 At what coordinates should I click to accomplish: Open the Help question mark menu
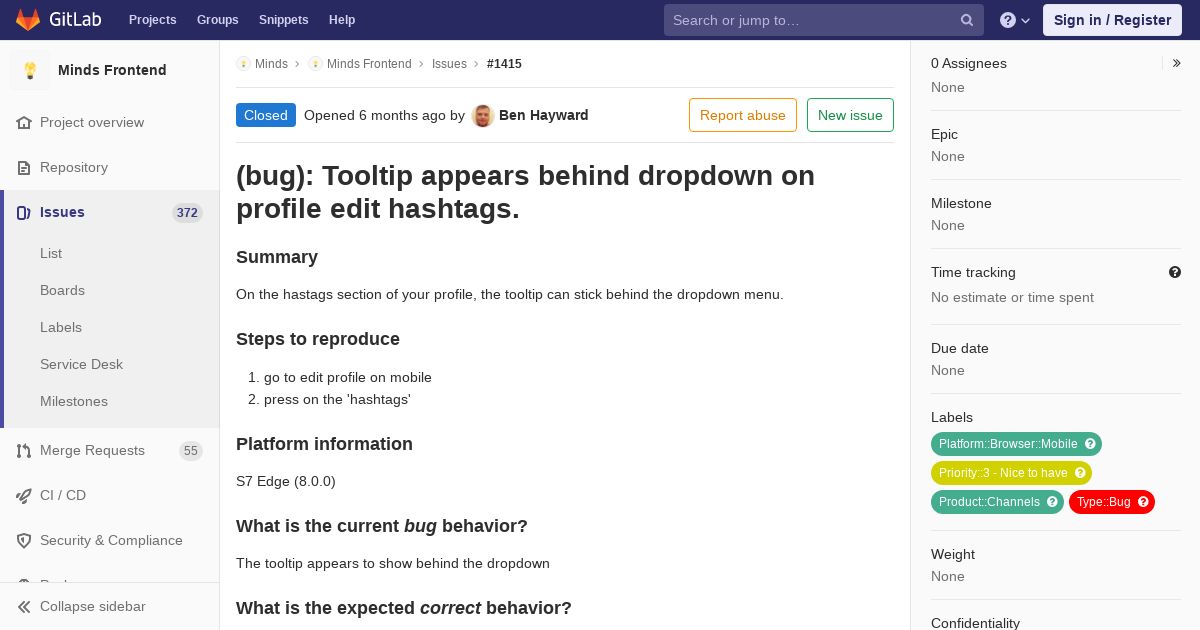point(1015,20)
